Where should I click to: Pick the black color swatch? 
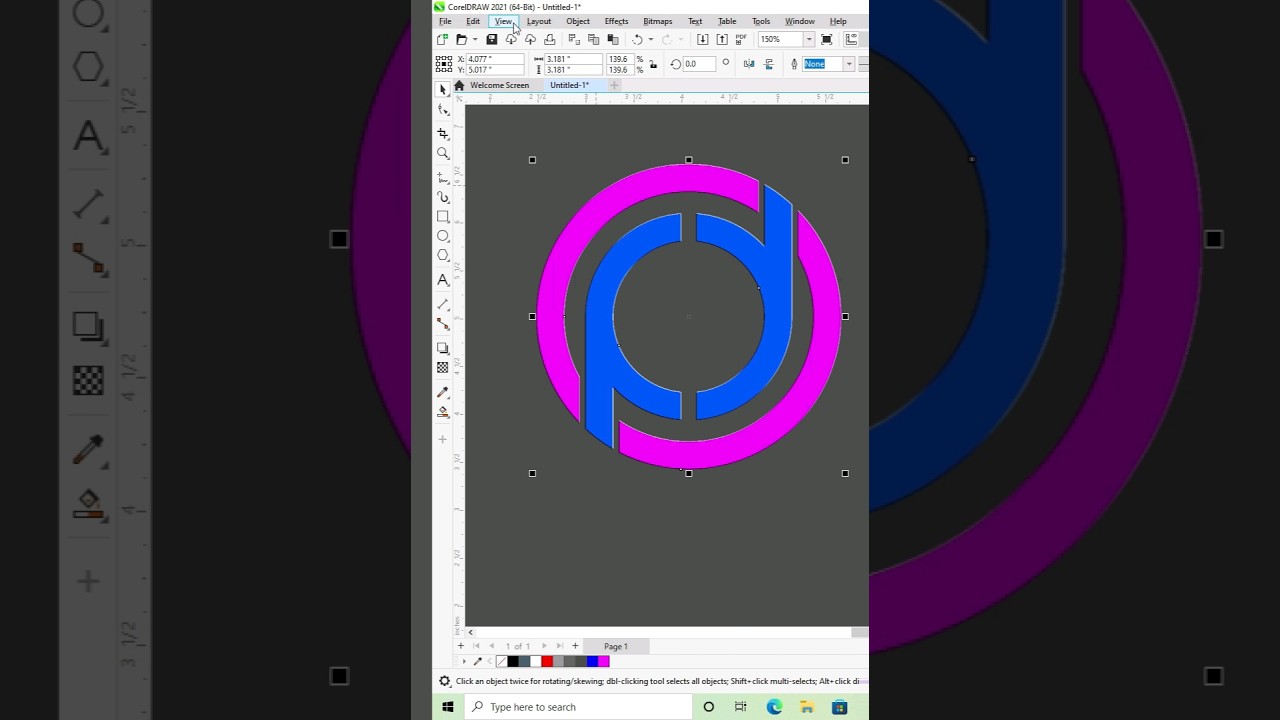coord(513,661)
